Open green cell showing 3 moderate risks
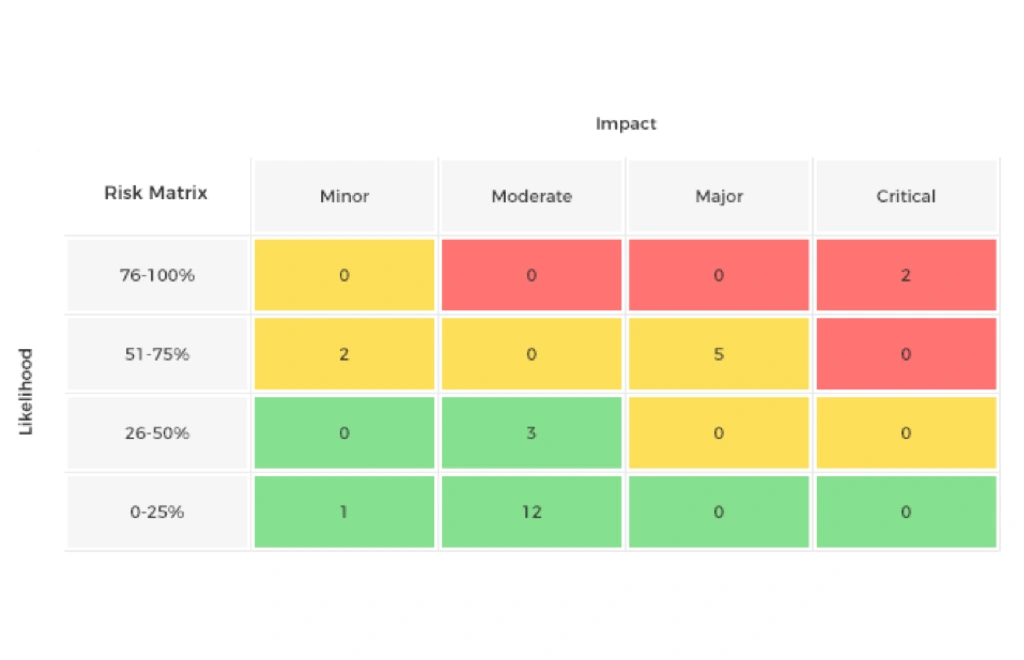1024x660 pixels. tap(531, 433)
